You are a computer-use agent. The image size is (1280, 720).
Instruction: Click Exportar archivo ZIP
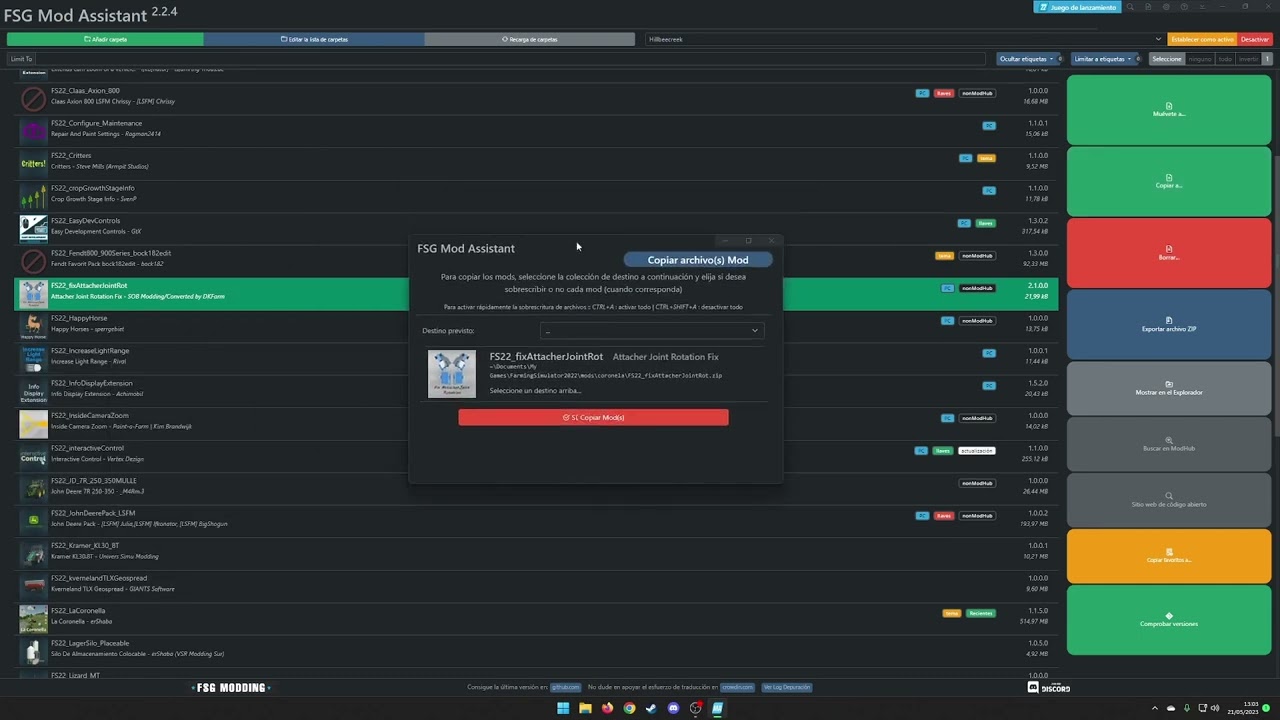pyautogui.click(x=1169, y=324)
